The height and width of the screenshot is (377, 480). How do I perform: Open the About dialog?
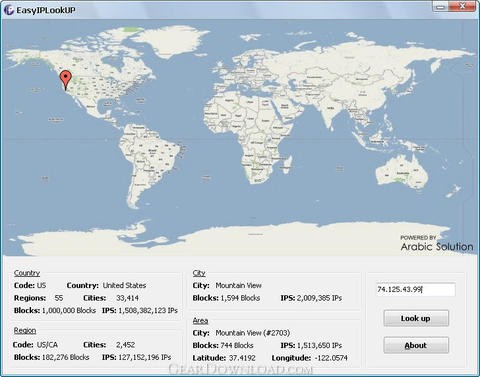point(416,345)
